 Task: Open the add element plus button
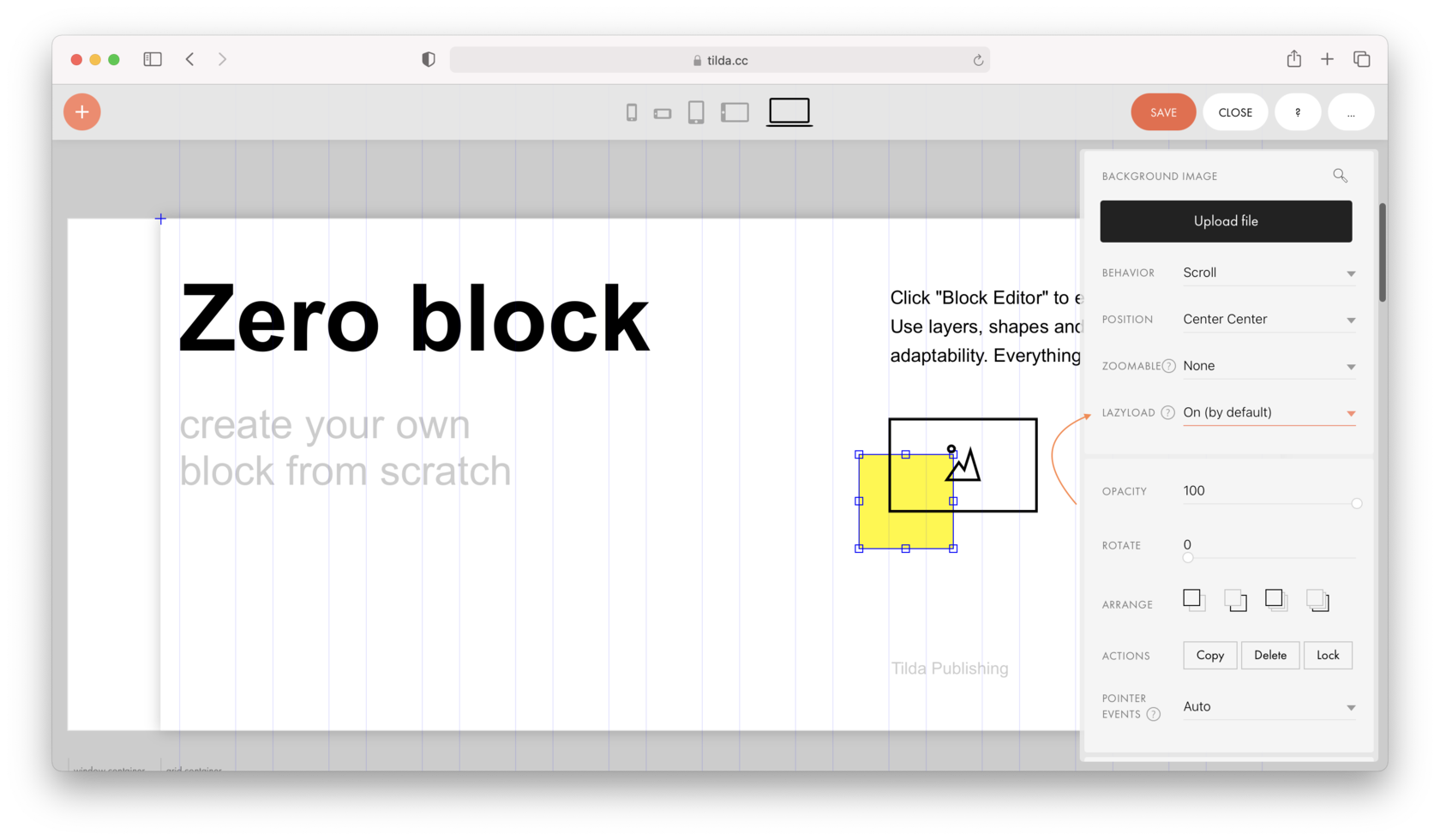(x=81, y=111)
